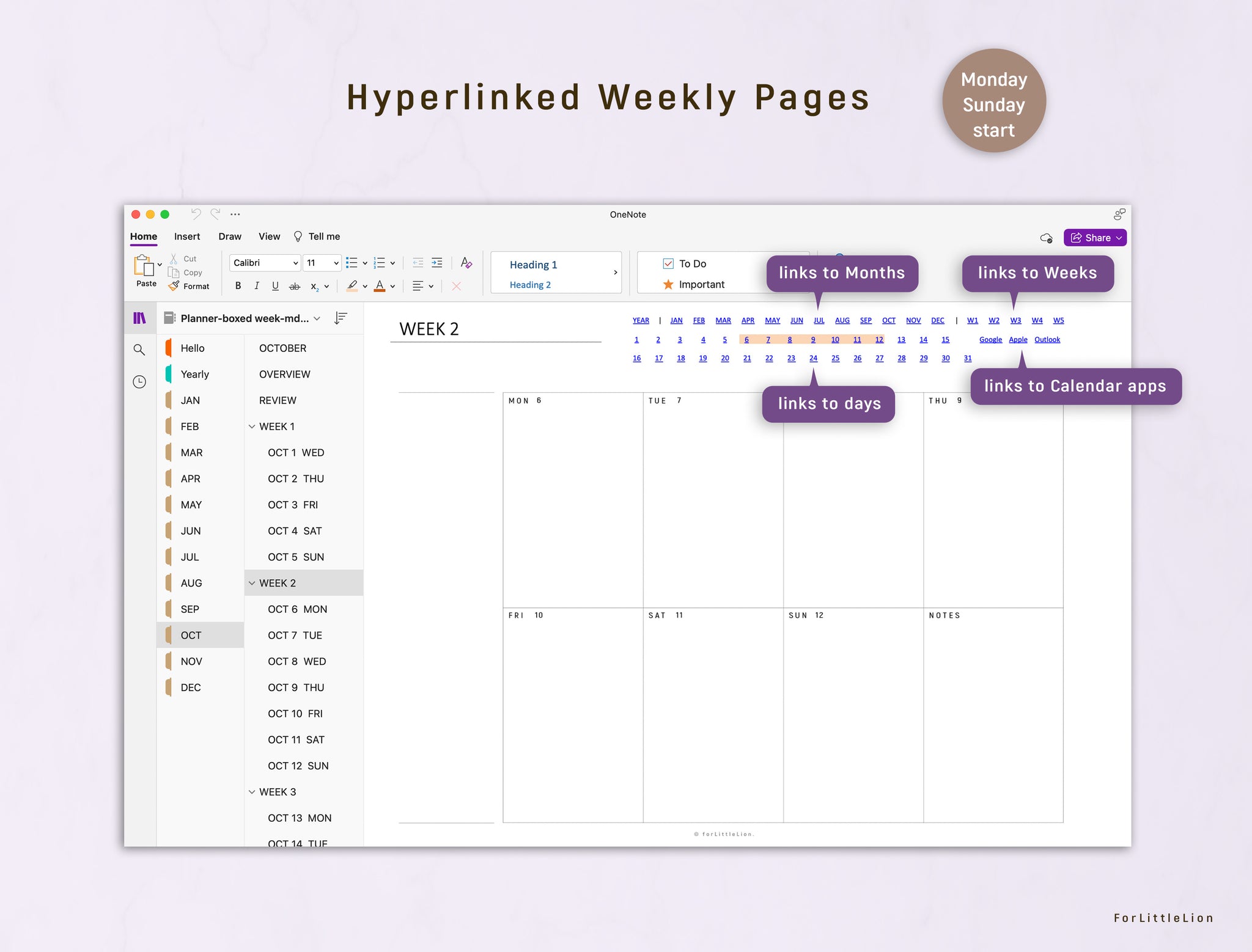Toggle the To Do checkbox tag
Viewport: 1252px width, 952px height.
pos(668,263)
